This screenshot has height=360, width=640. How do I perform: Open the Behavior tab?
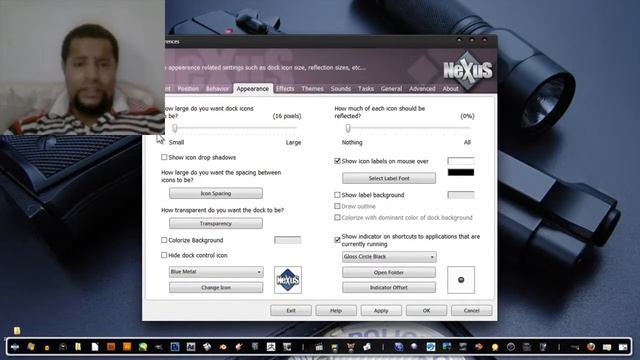pos(217,89)
